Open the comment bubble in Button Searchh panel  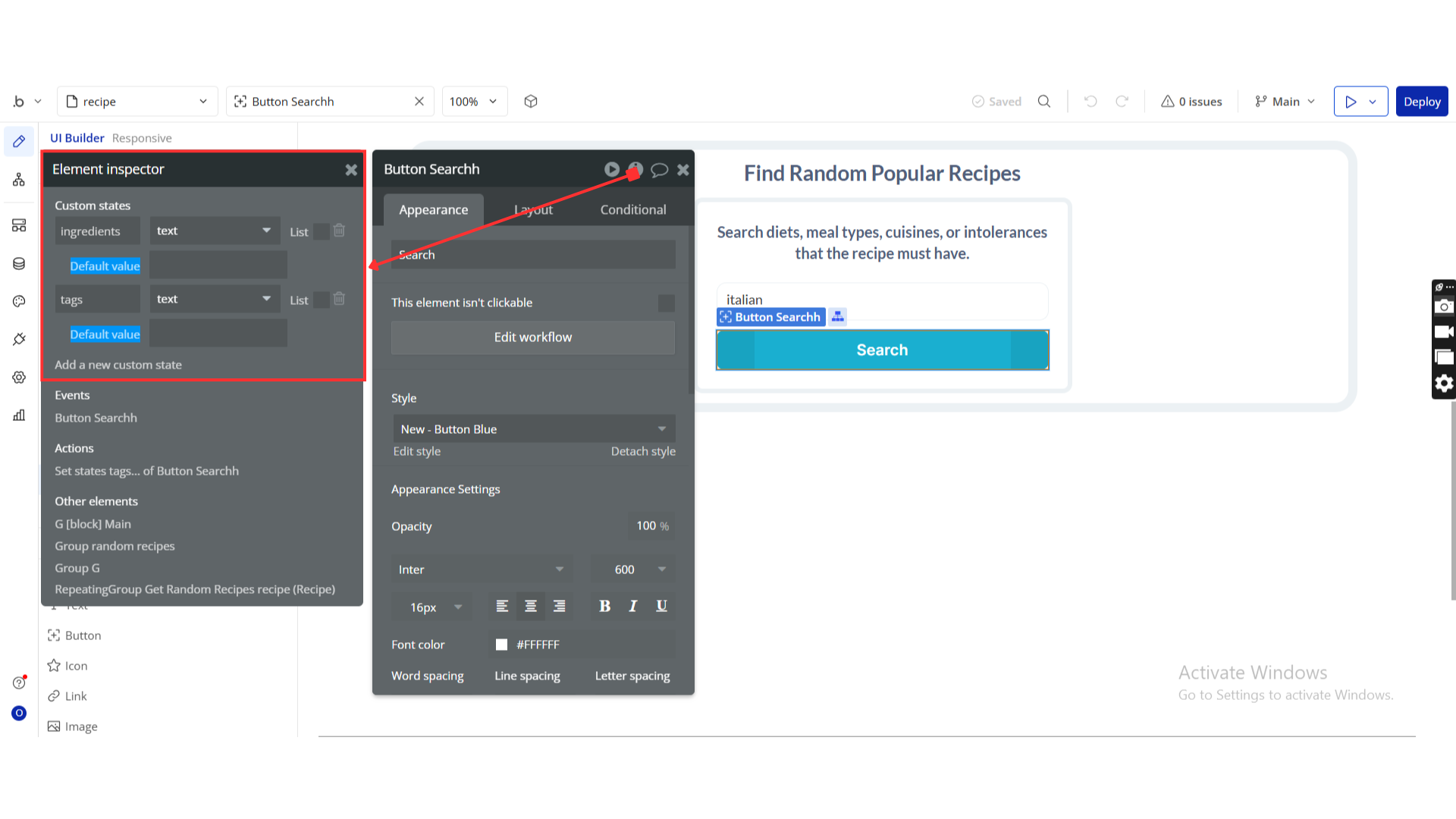[659, 170]
